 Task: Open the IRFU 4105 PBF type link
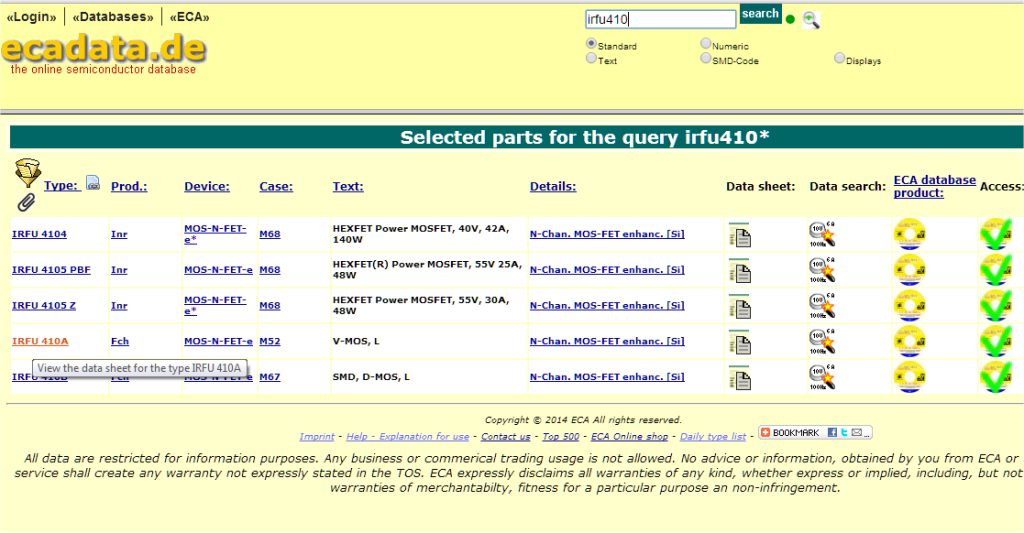[51, 270]
